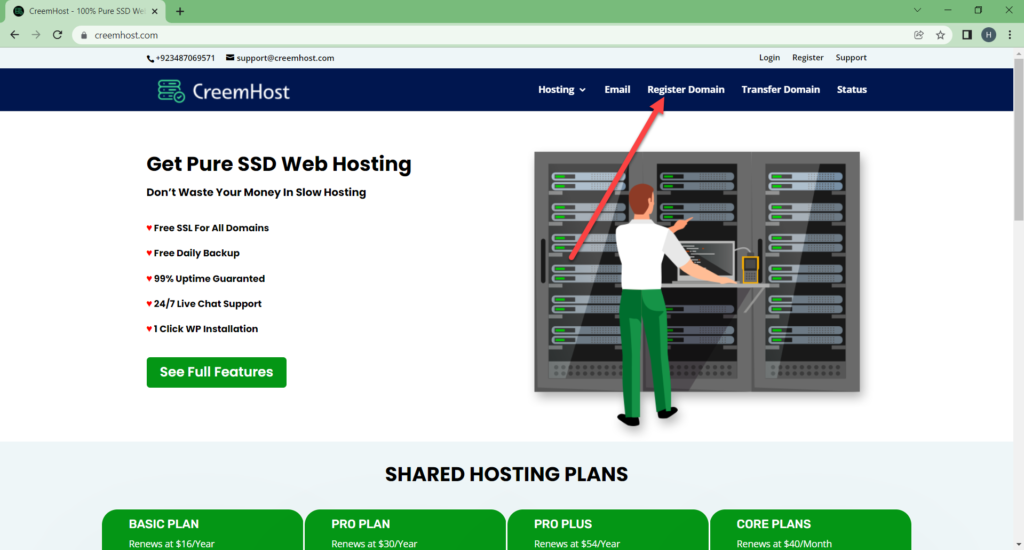Select the CORE PLANS card
This screenshot has height=550, width=1024.
click(x=810, y=530)
